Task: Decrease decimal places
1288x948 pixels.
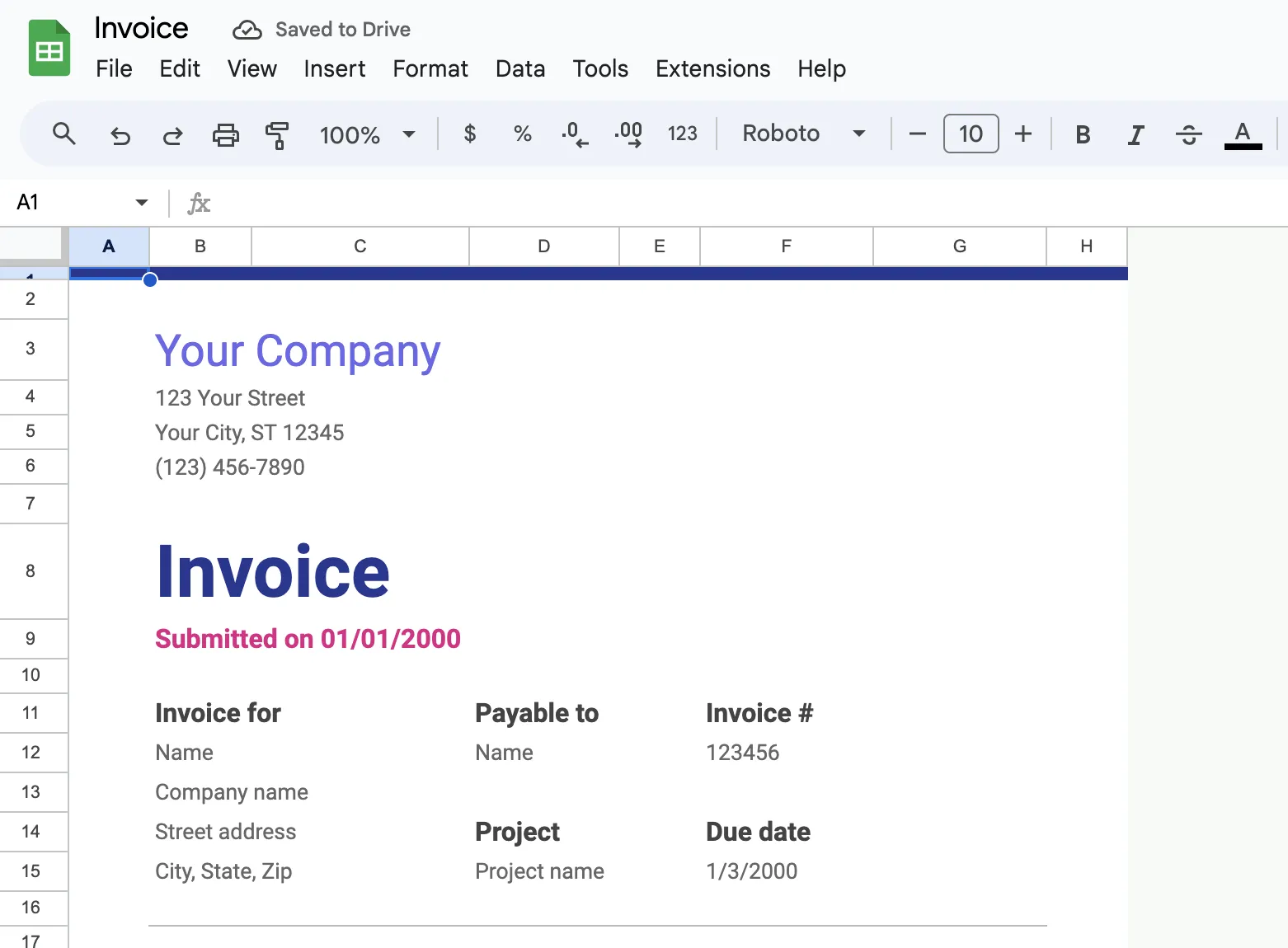Action: click(575, 134)
